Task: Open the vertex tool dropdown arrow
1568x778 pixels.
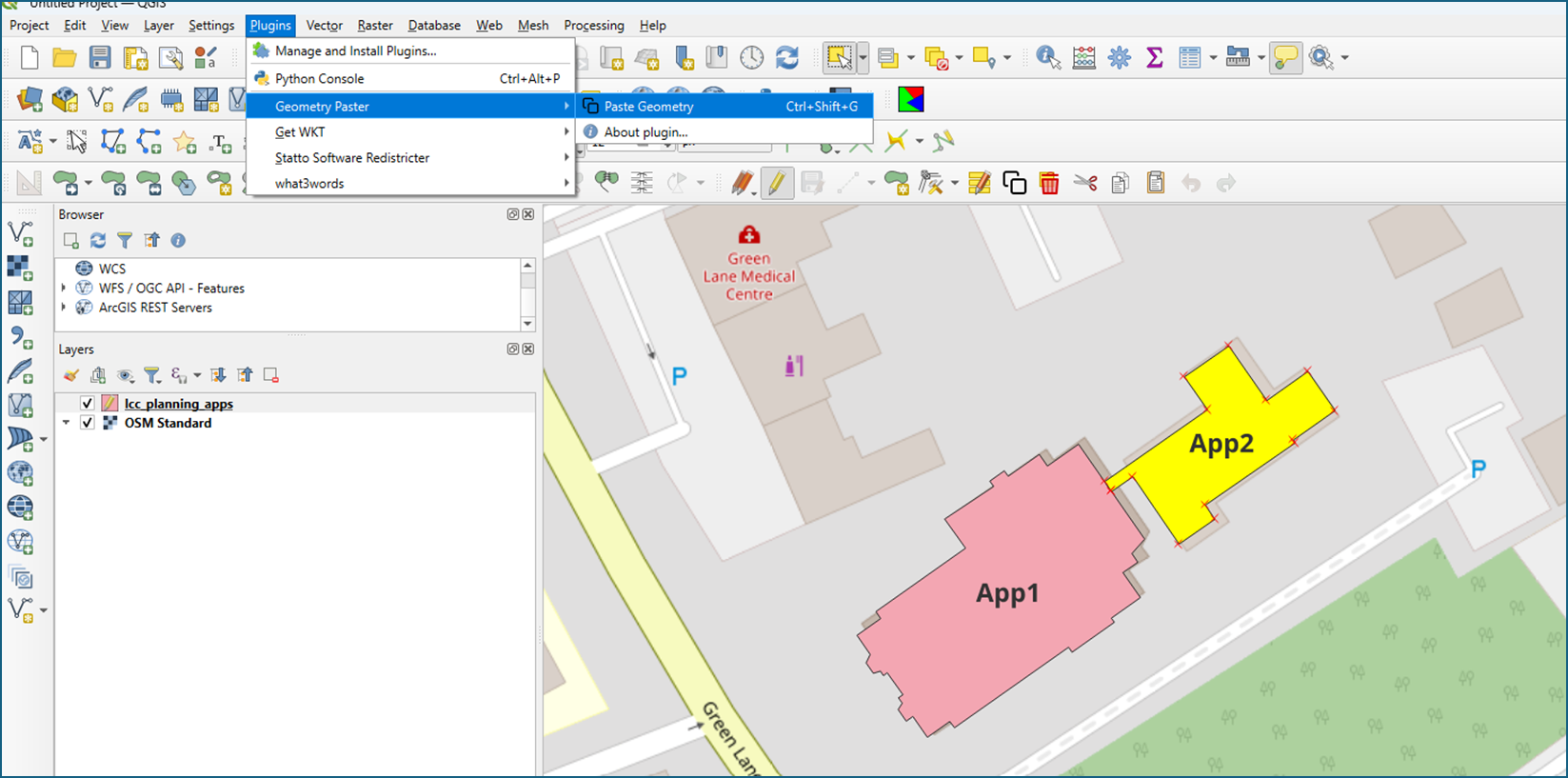Action: pos(954,183)
